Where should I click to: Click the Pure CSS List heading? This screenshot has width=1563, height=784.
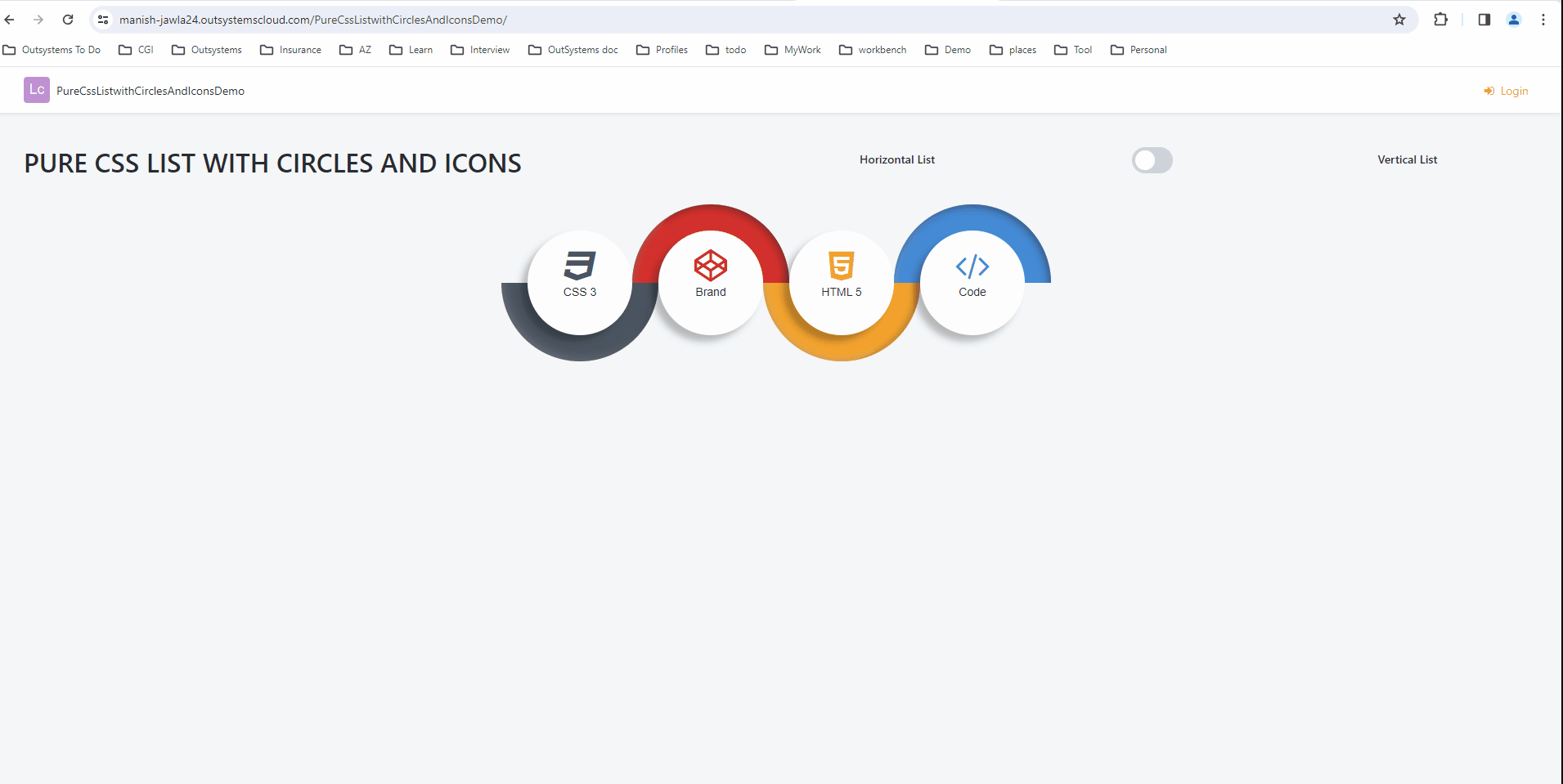pos(272,164)
